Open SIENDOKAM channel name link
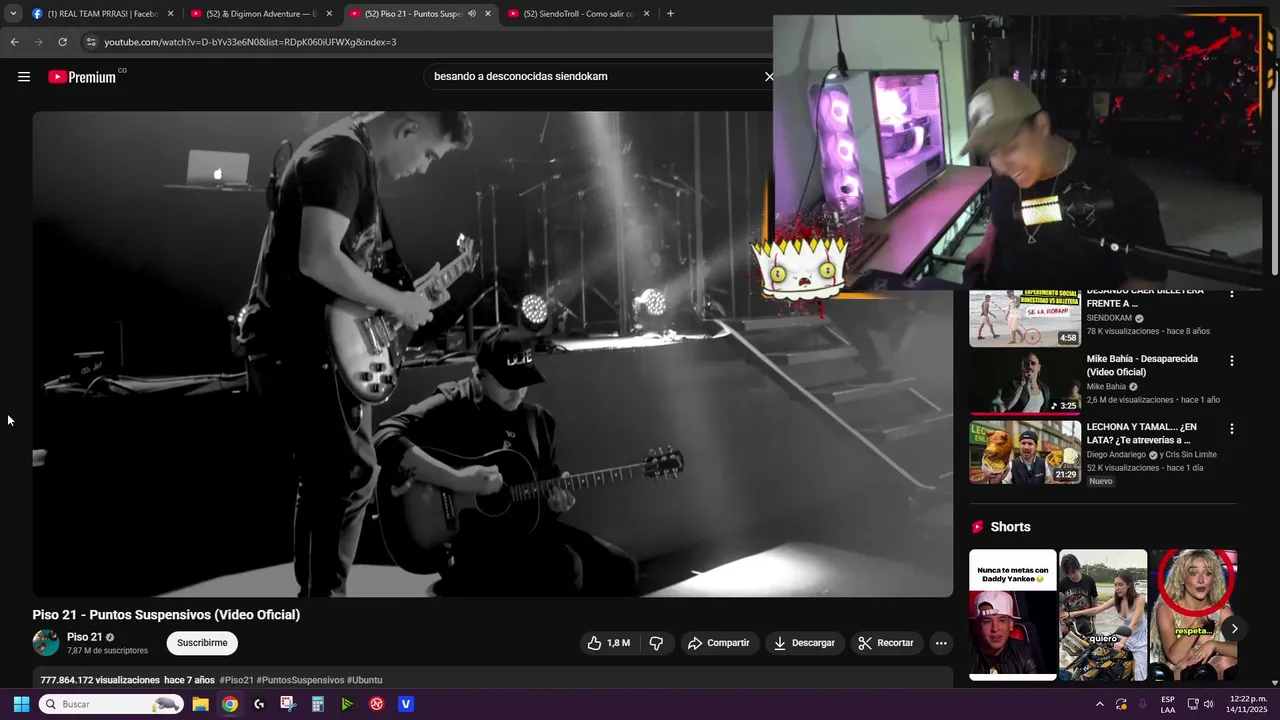 [x=1109, y=318]
